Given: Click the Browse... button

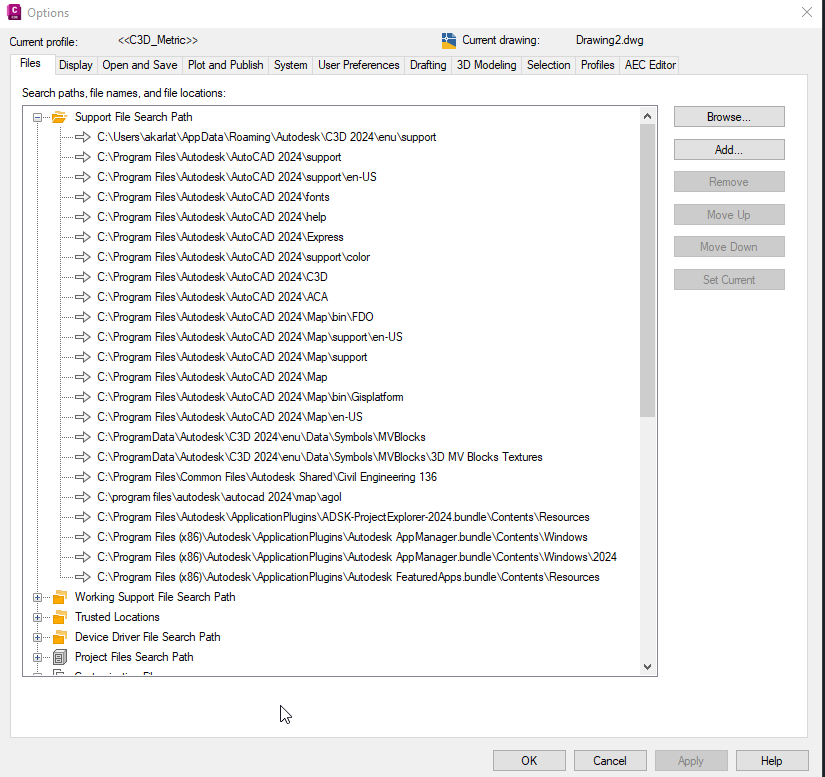Looking at the screenshot, I should click(x=729, y=117).
